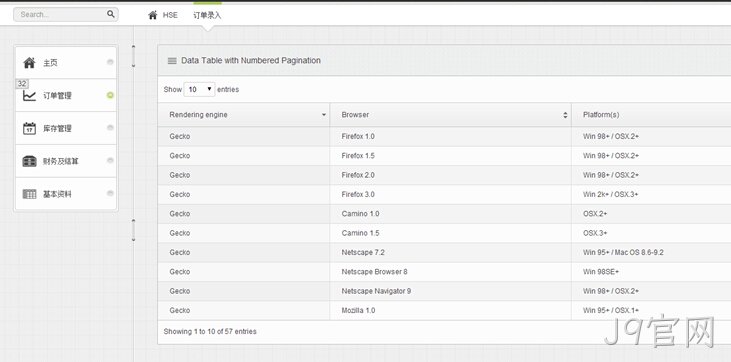The height and width of the screenshot is (362, 731).
Task: Click the Win 98SE+ platform cell
Action: (651, 272)
